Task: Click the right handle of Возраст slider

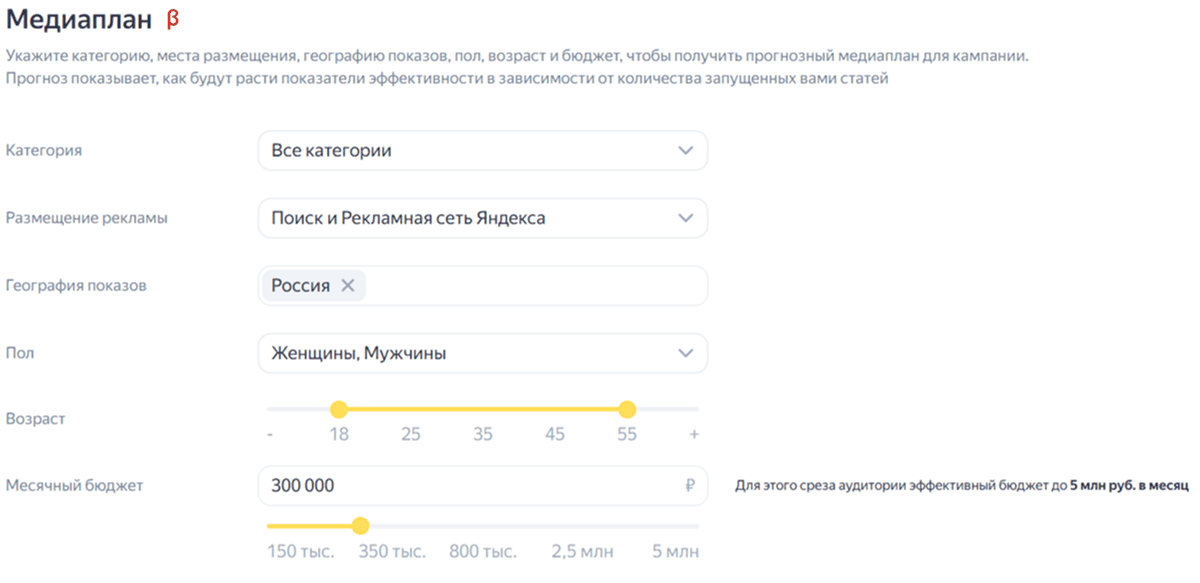Action: [x=628, y=409]
